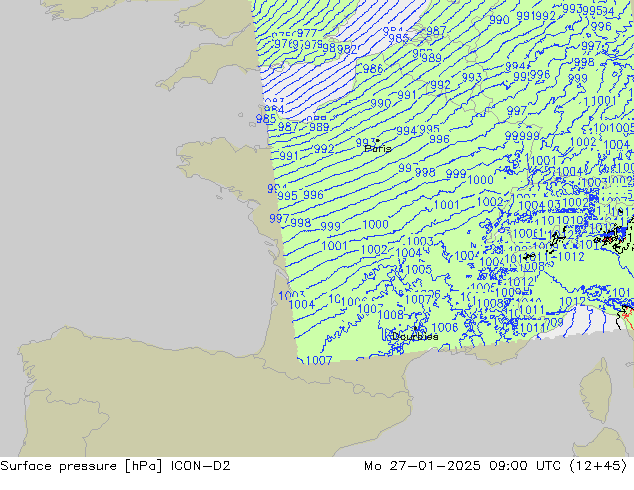634x490 pixels.
Task: Click the ICON-D2 model name
Action: (x=201, y=465)
